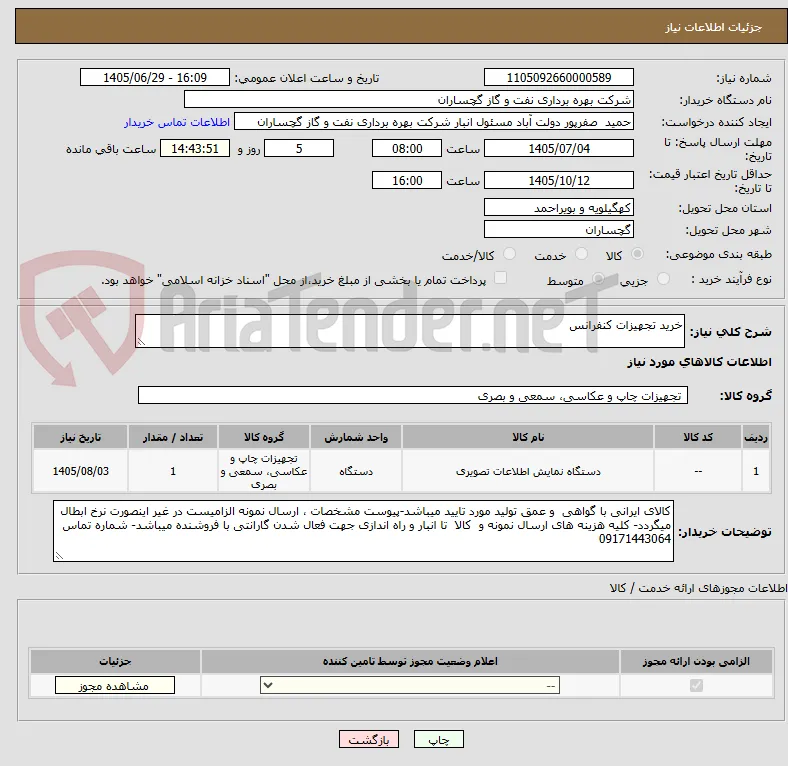Click the remaining time field 14:43:51
Screen dimensions: 788x766
coord(195,149)
